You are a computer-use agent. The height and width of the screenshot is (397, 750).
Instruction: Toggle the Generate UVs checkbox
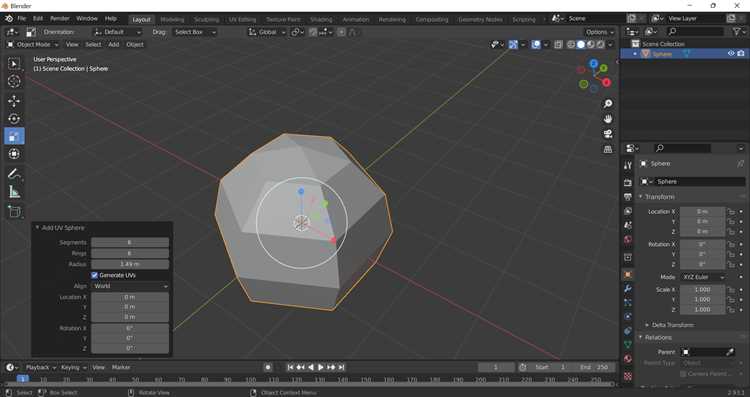[x=95, y=275]
